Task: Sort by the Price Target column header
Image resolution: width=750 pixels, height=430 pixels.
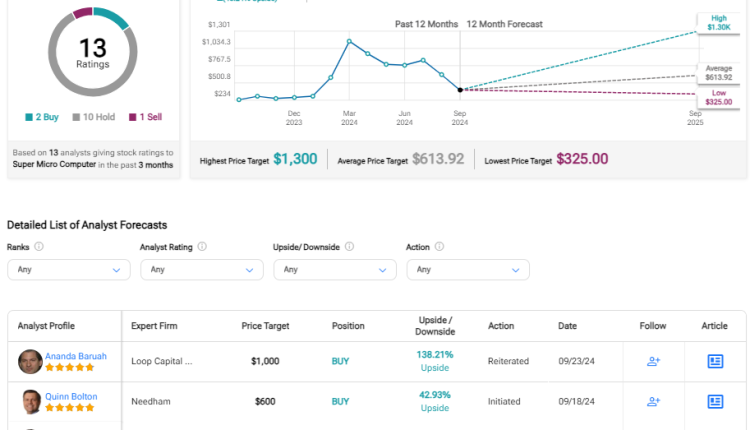Action: click(265, 326)
